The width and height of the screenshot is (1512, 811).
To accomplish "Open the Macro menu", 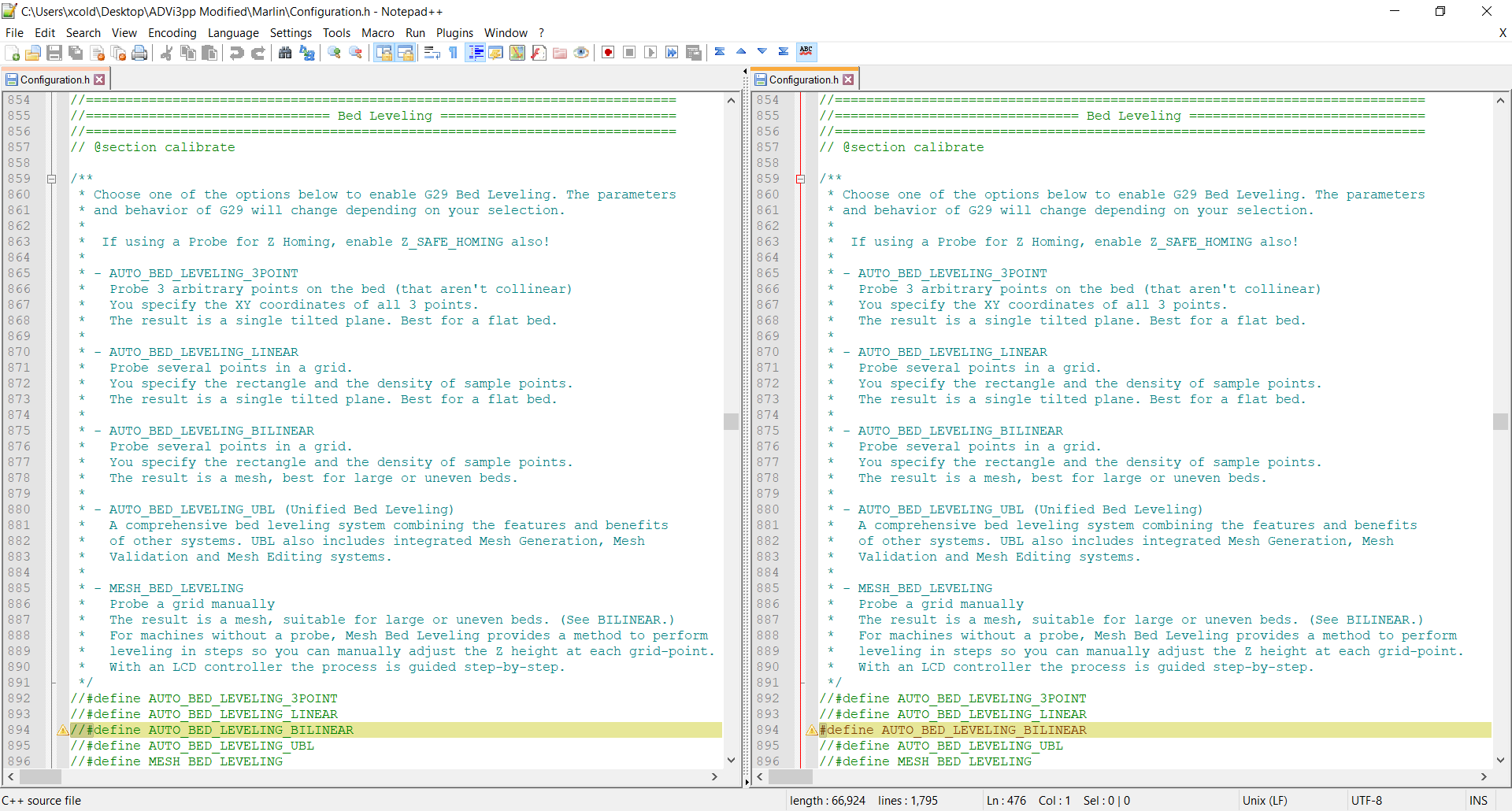I will (378, 33).
